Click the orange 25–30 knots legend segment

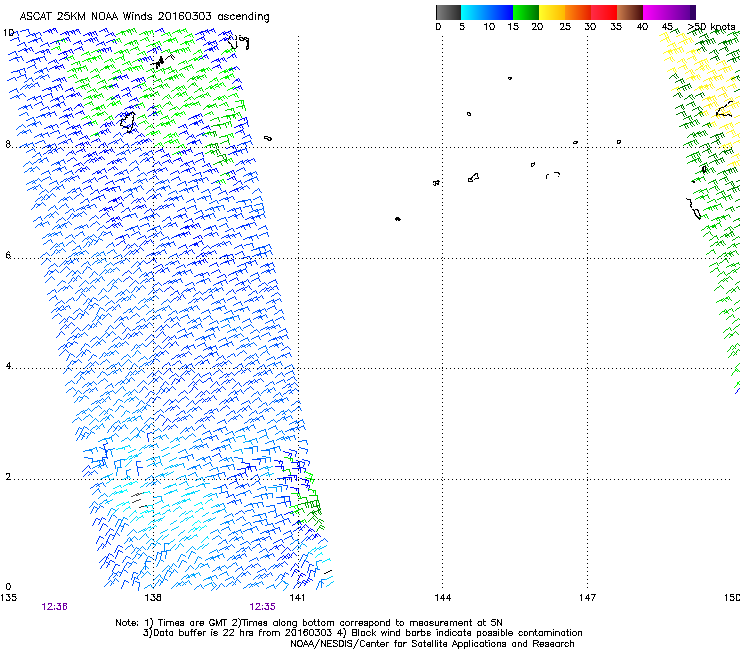[x=578, y=12]
